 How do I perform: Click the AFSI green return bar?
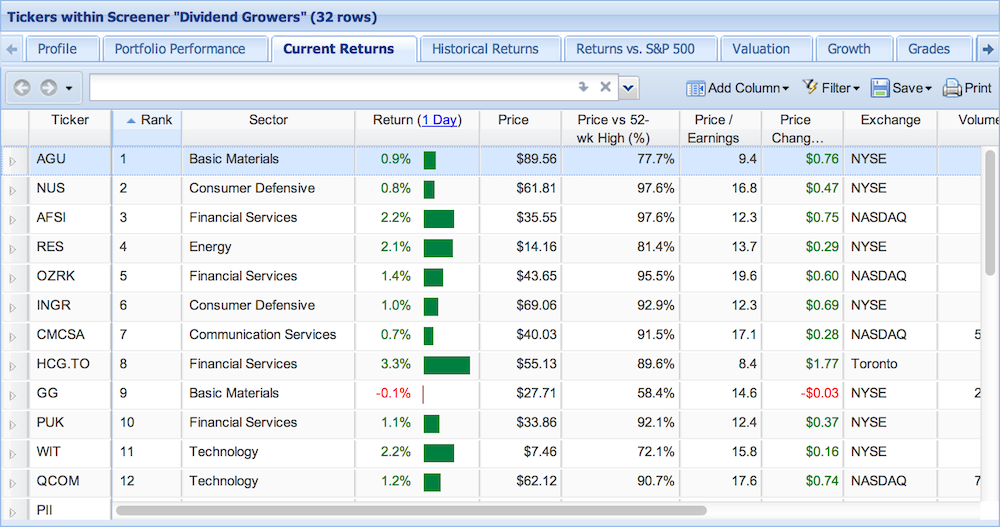pos(439,219)
